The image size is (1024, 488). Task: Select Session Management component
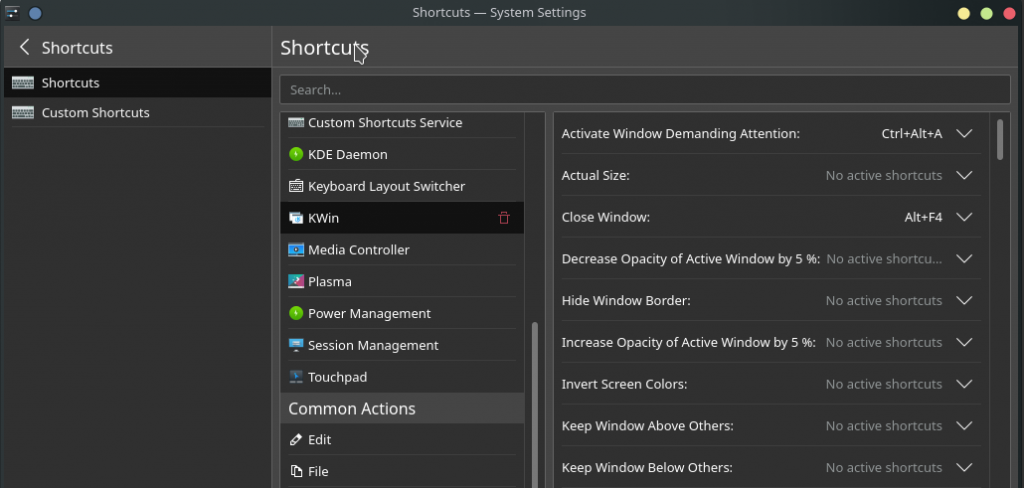tap(402, 345)
